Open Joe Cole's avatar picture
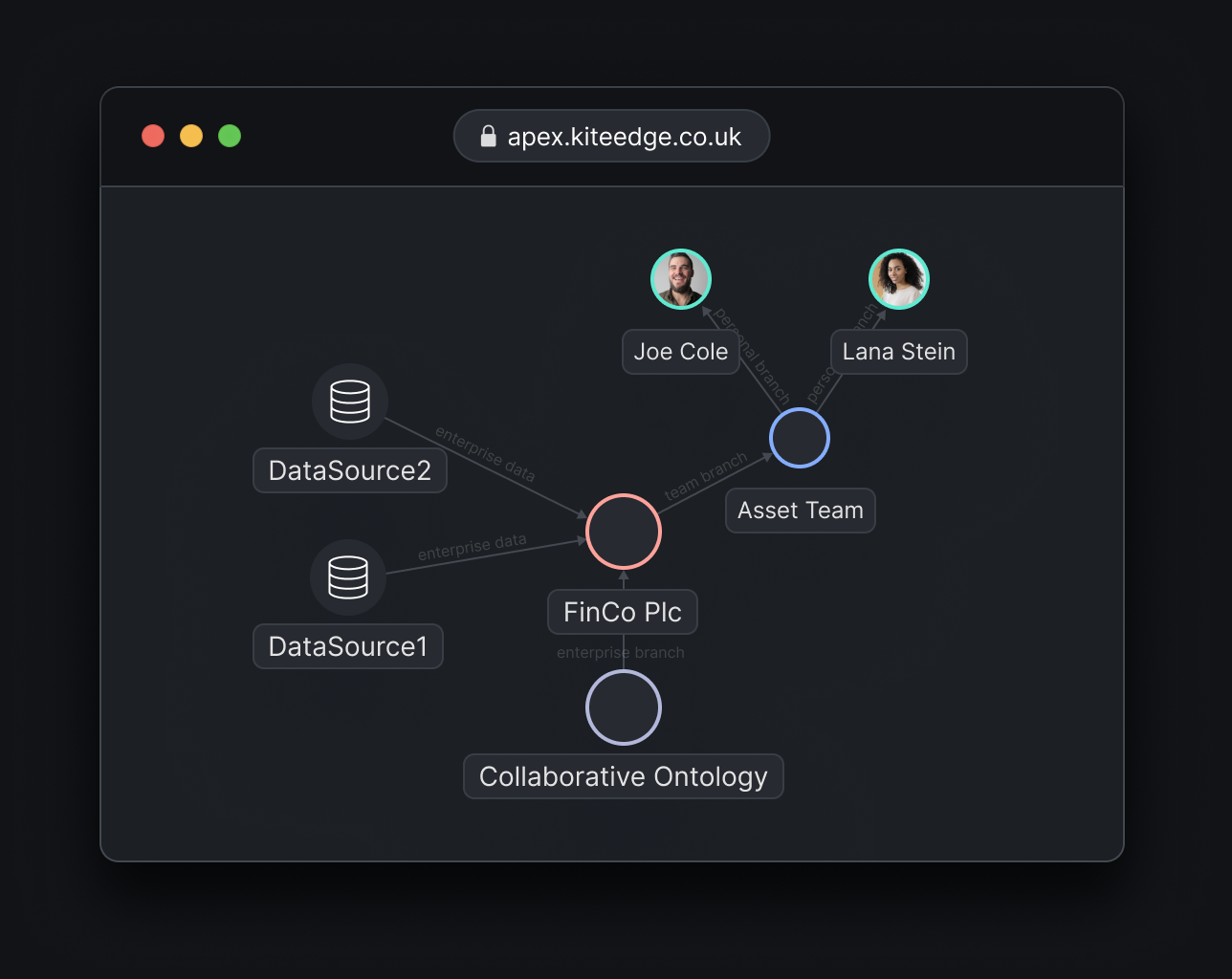 point(680,278)
